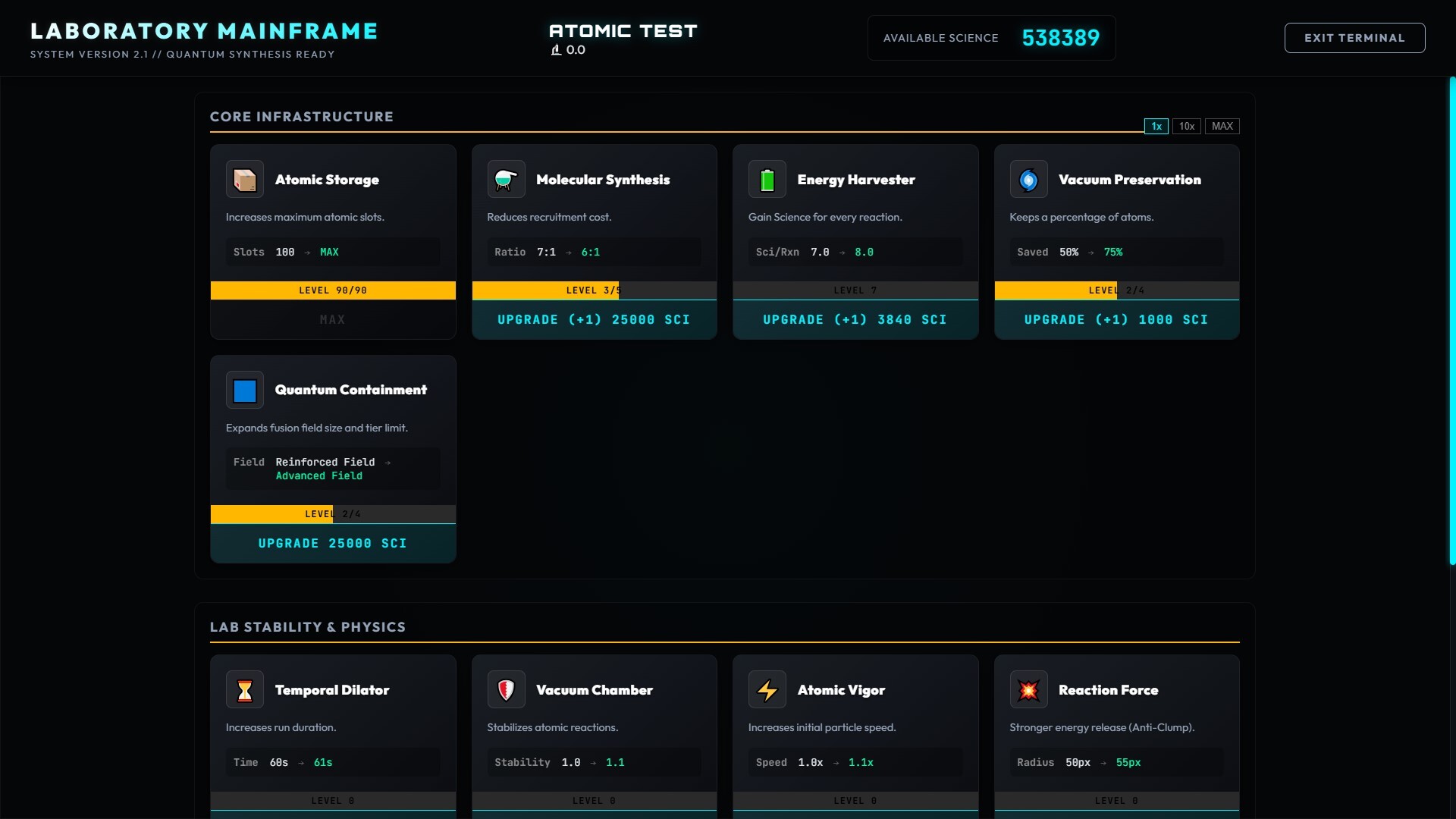Enable the 1x purchase amount toggle

[x=1156, y=126]
